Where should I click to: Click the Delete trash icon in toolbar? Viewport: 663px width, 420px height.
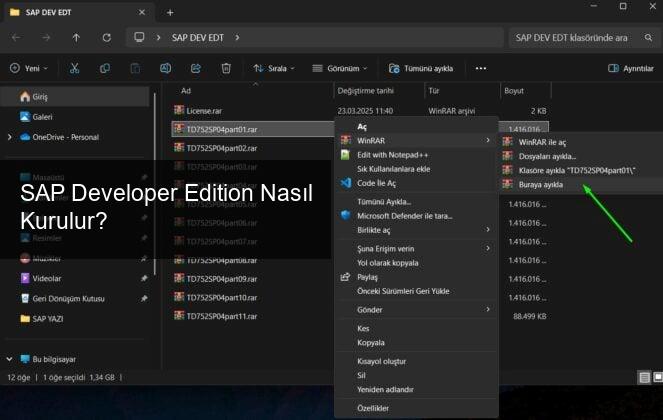pyautogui.click(x=226, y=68)
